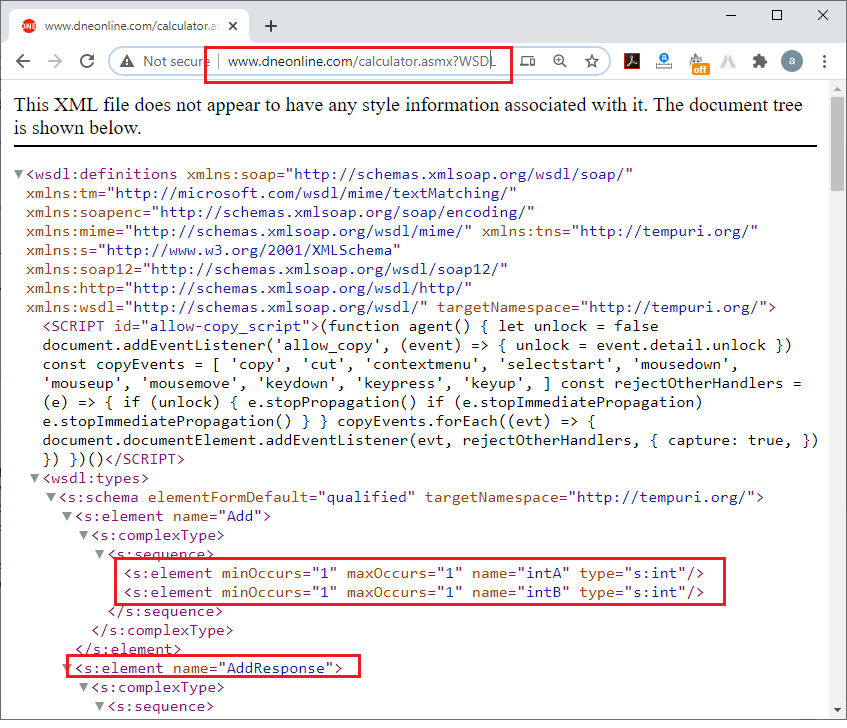The image size is (847, 728).
Task: Collapse the wsdl:definitions node
Action: click(x=18, y=174)
